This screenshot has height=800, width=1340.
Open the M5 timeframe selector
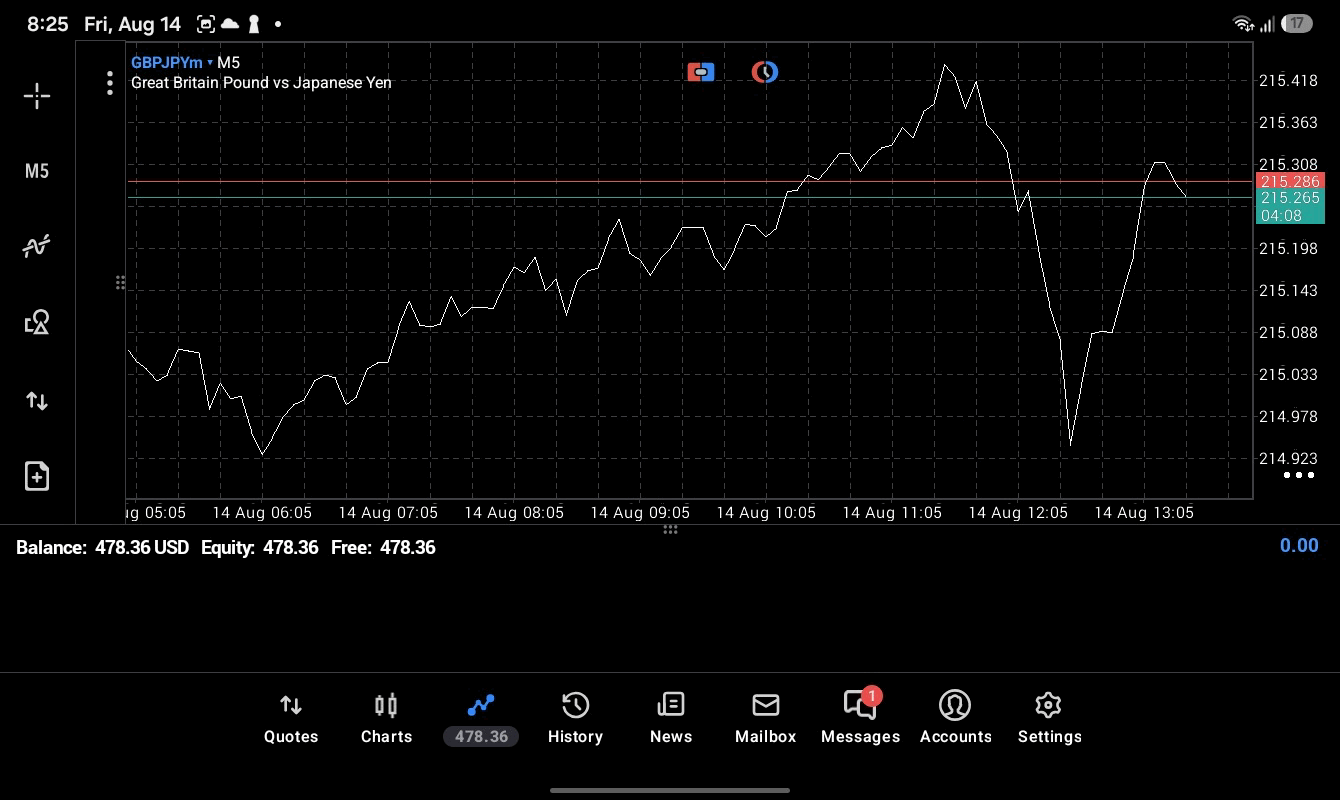tap(37, 171)
